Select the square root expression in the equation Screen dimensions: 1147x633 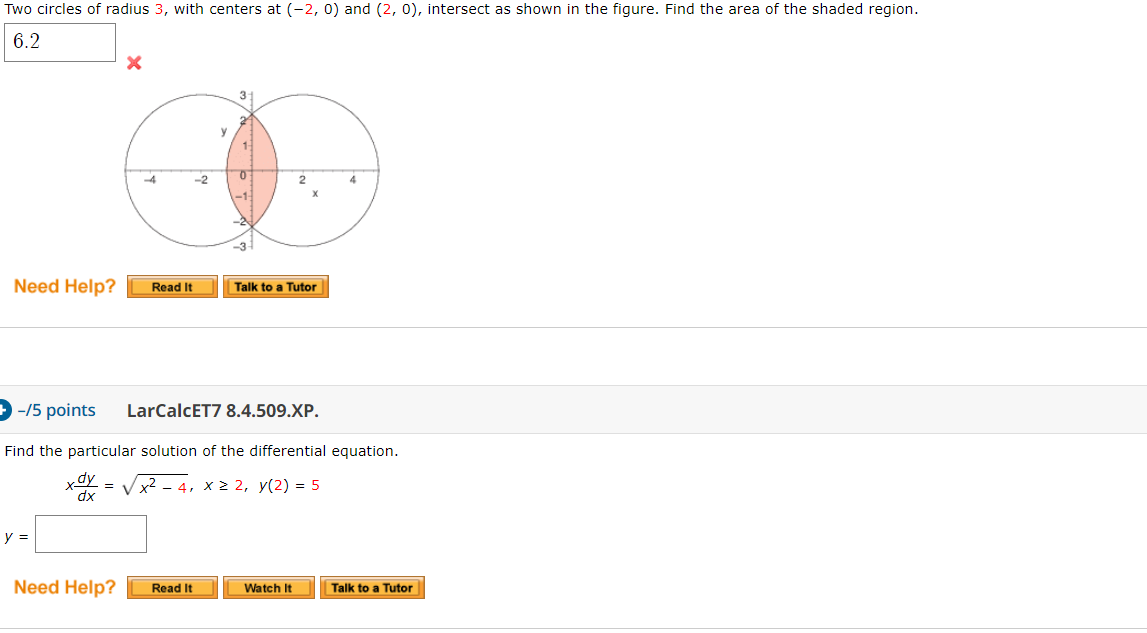click(156, 484)
